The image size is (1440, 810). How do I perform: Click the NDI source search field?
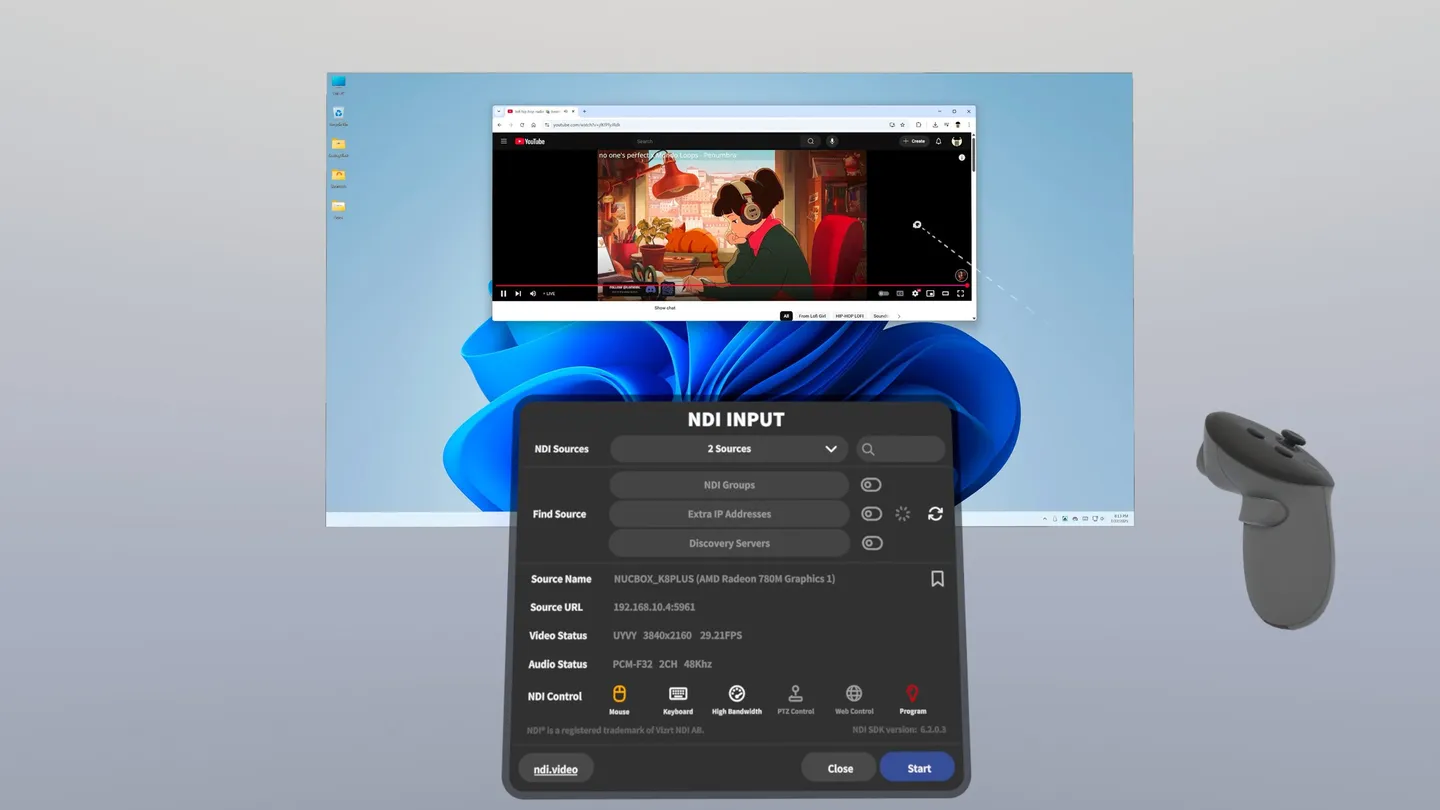[899, 448]
